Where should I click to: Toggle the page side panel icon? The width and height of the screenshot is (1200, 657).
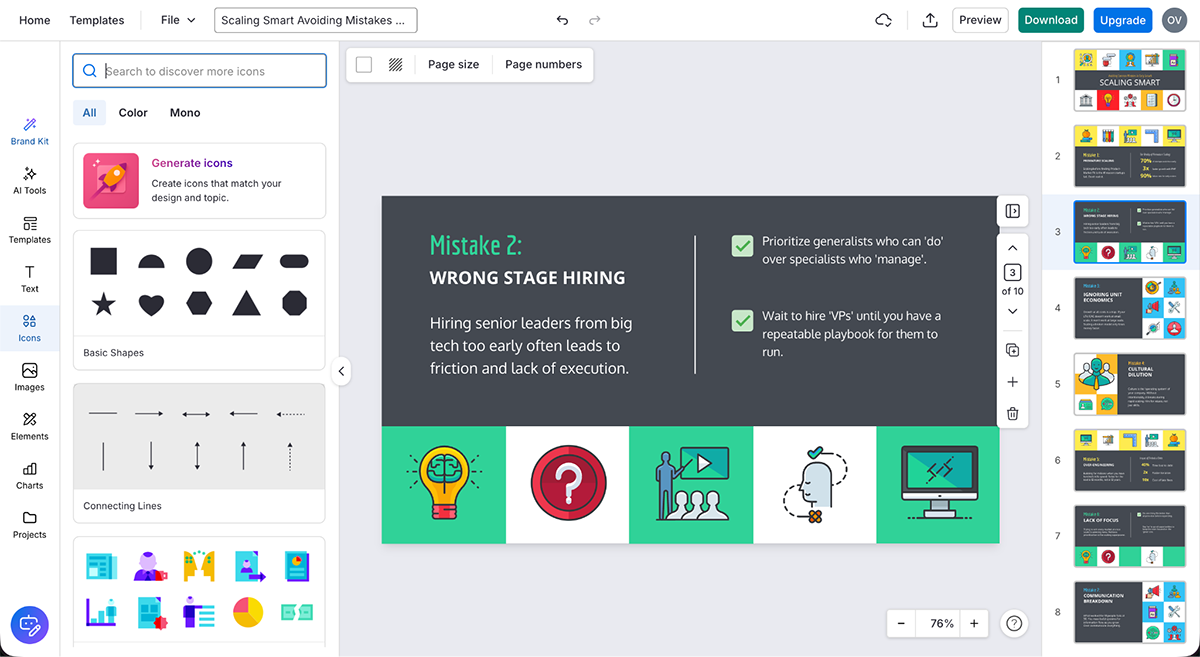1012,211
